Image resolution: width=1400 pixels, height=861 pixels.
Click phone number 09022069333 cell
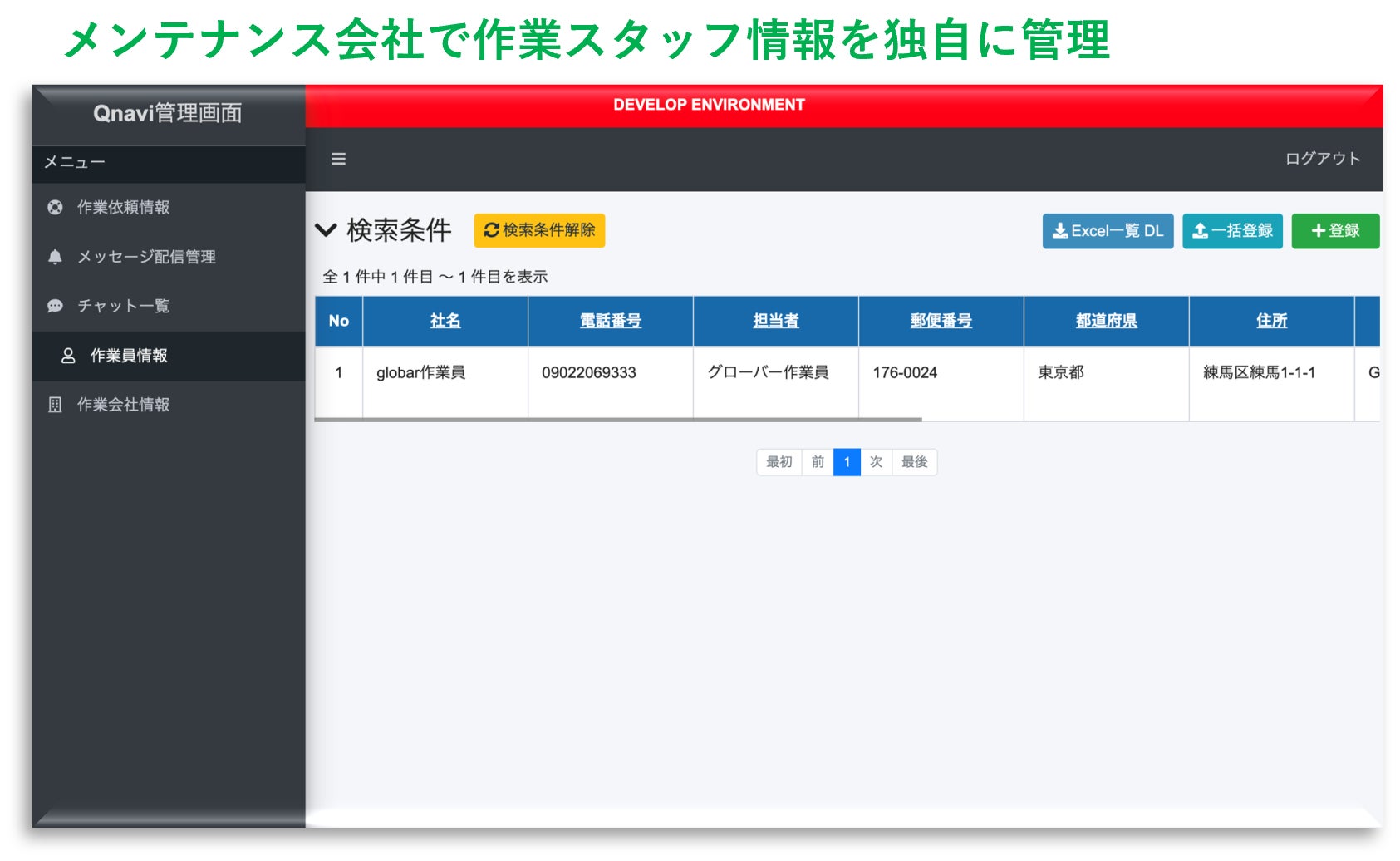[x=611, y=382]
